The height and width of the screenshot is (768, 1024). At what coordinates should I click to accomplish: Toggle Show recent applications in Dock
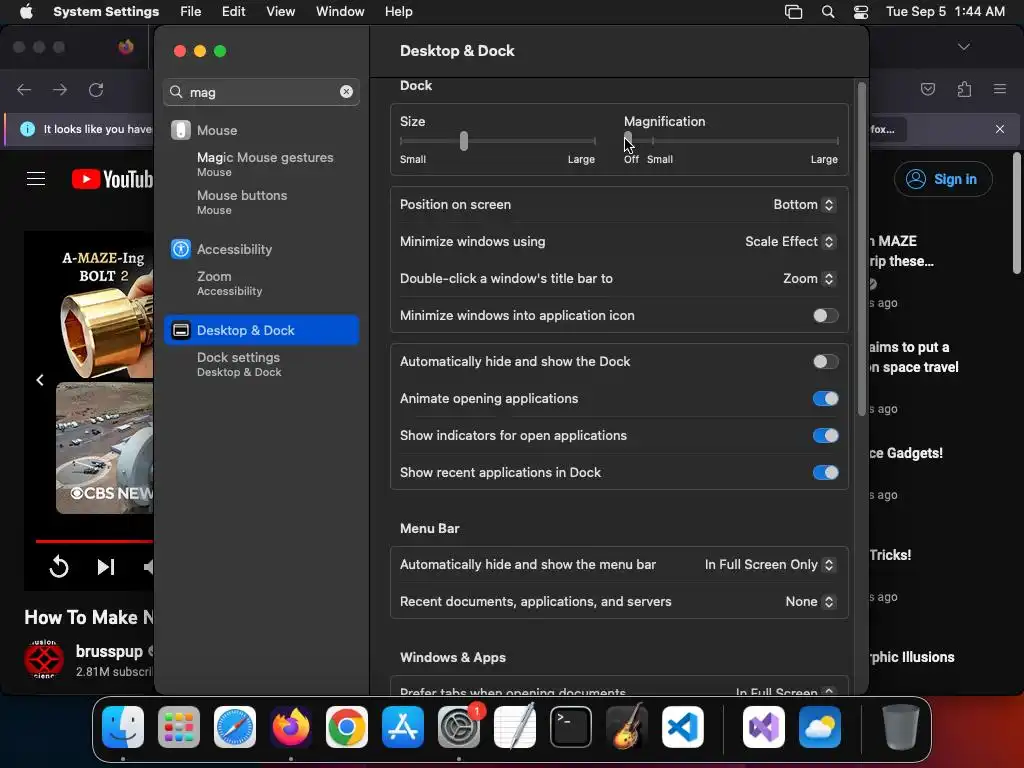pyautogui.click(x=825, y=473)
